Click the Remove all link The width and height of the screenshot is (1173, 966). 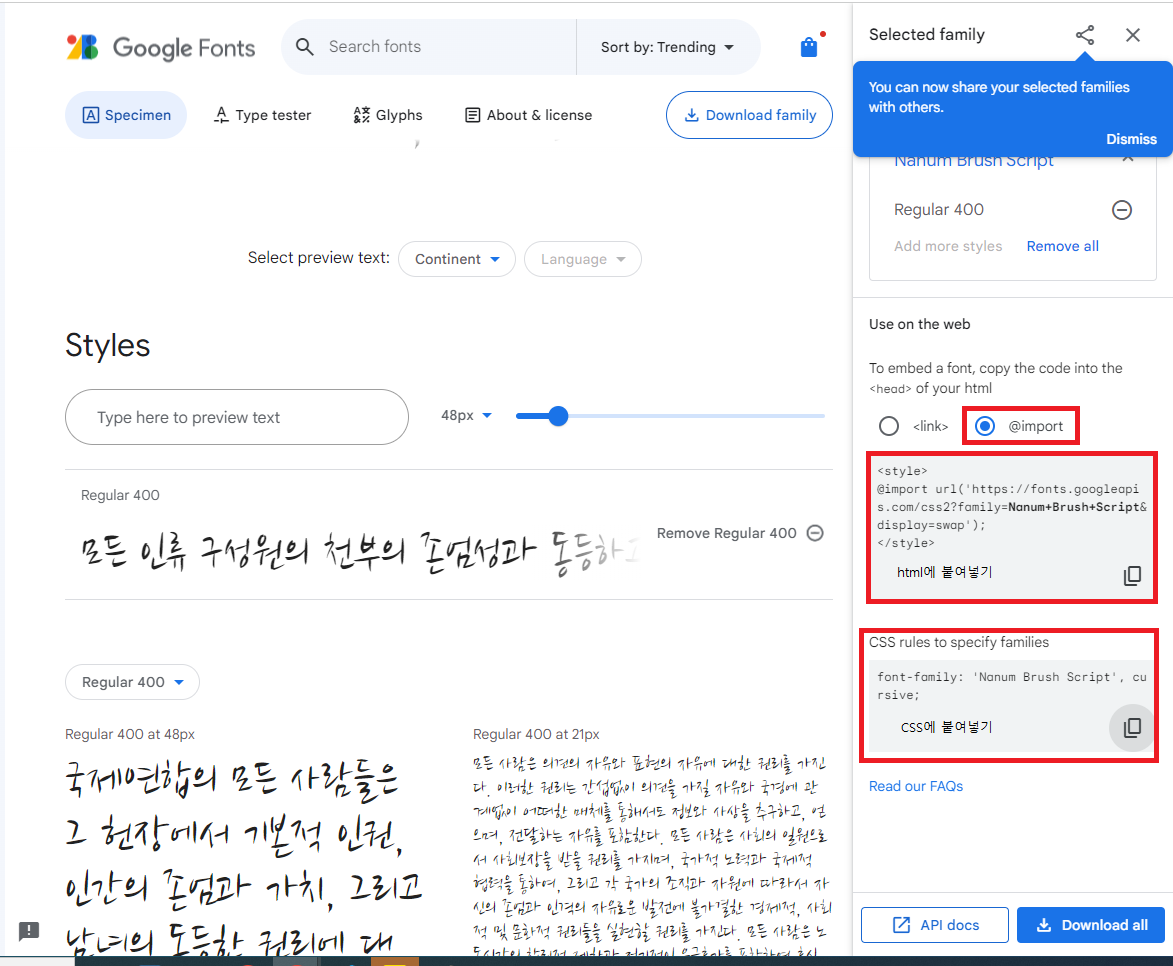pyautogui.click(x=1062, y=246)
